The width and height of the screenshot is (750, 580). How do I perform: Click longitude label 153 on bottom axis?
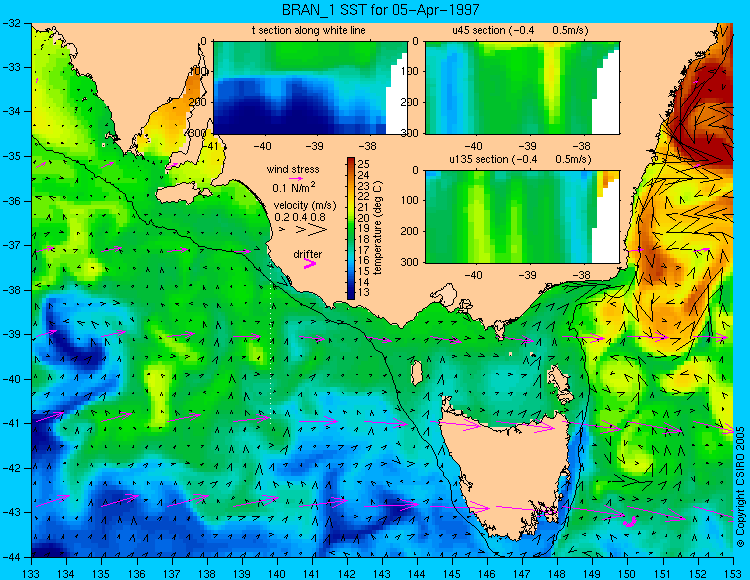point(732,574)
